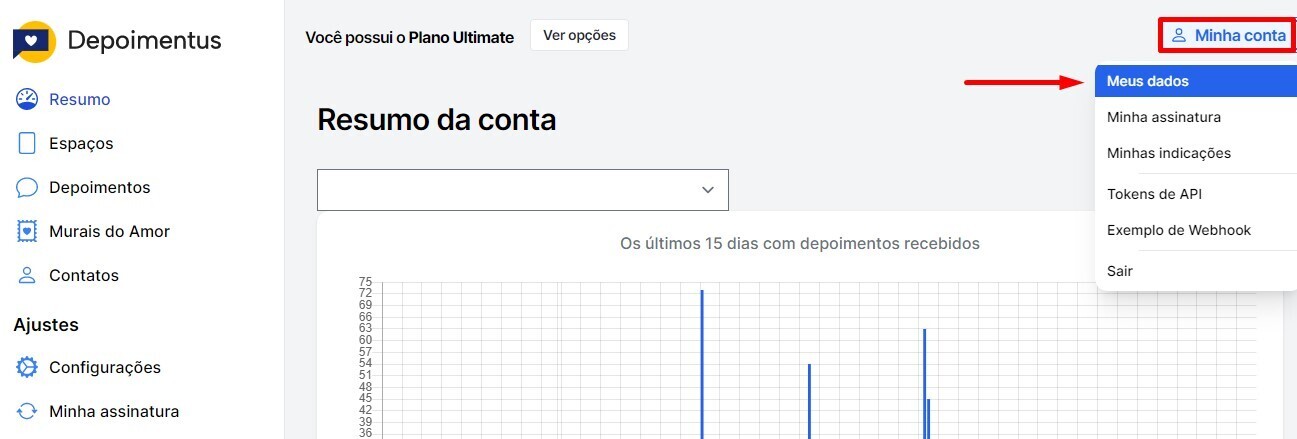Viewport: 1297px width, 439px height.
Task: Click the Resumo dashboard gauge icon
Action: (28, 99)
